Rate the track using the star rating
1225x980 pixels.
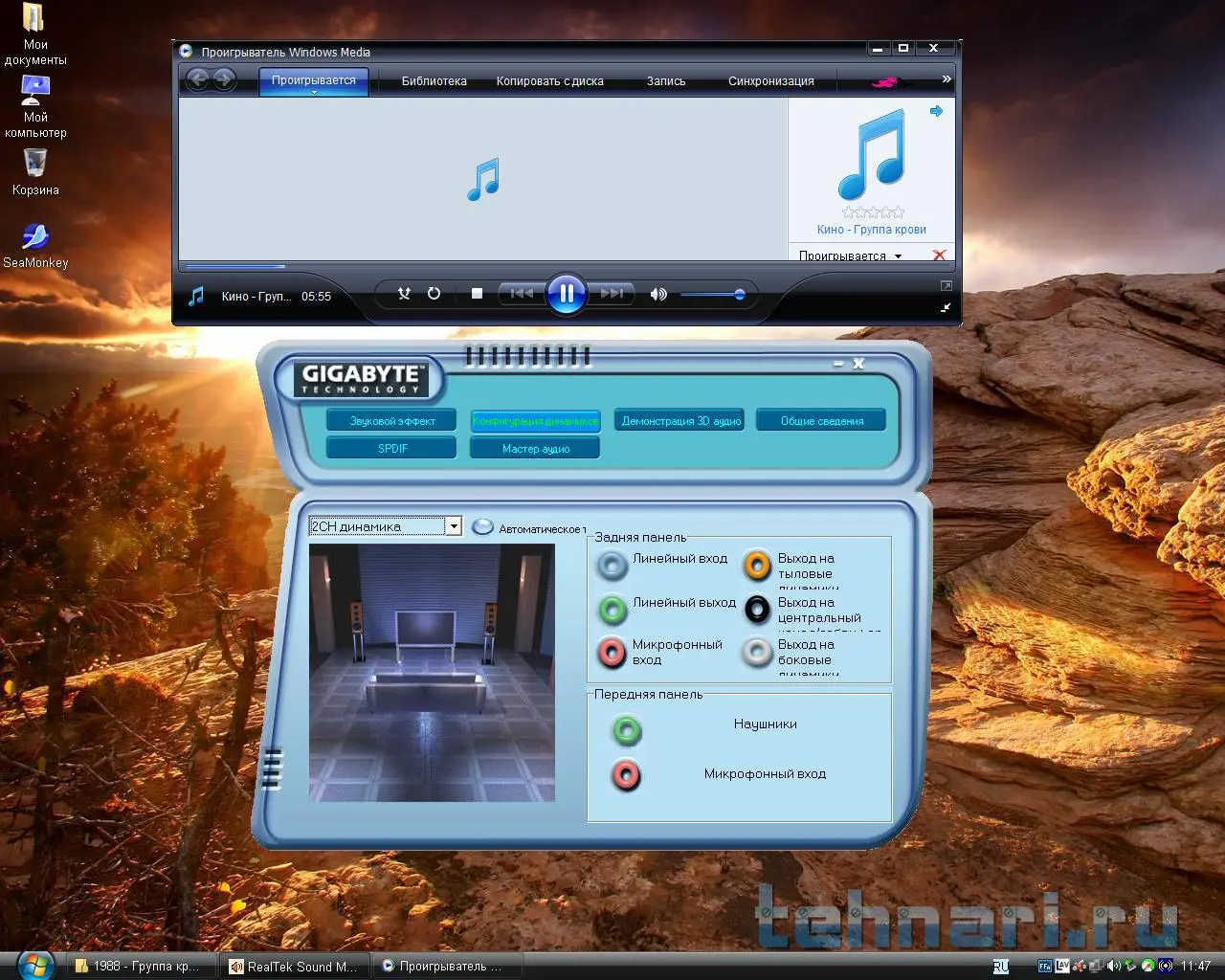click(x=872, y=212)
